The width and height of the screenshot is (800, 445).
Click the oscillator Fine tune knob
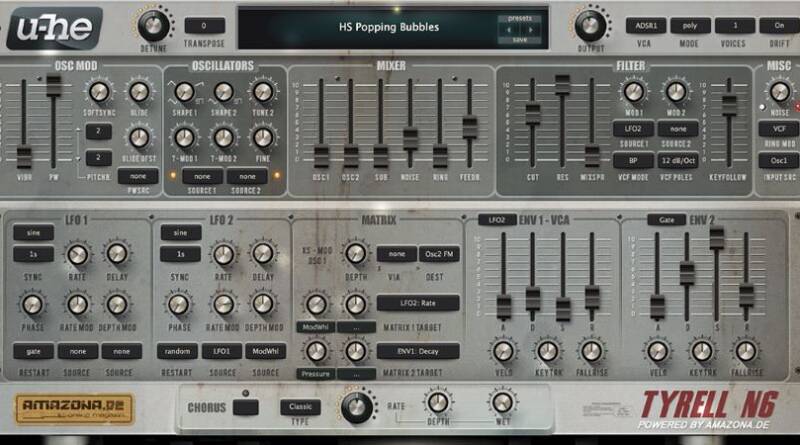(263, 137)
